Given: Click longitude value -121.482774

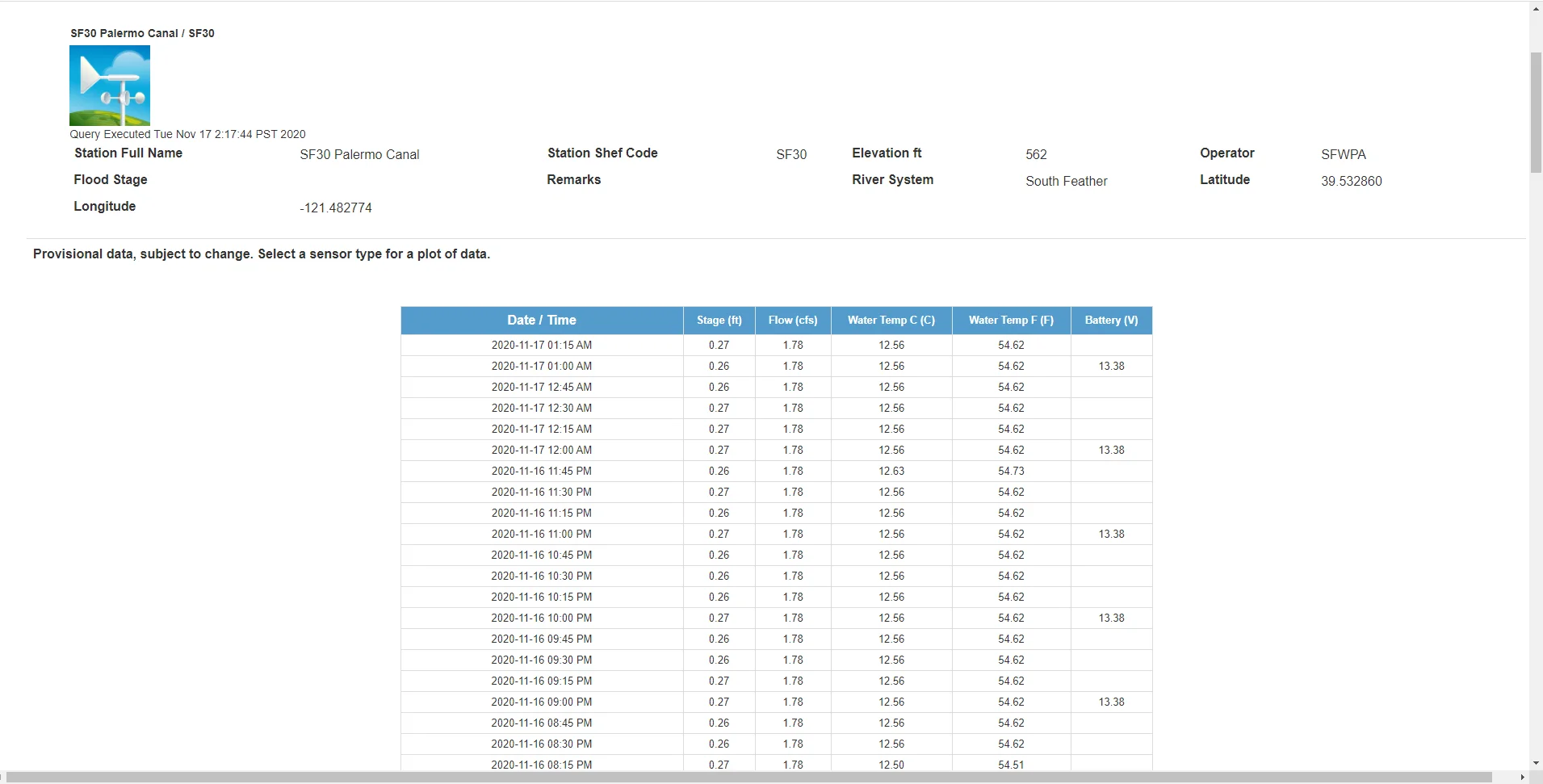Looking at the screenshot, I should (x=336, y=208).
